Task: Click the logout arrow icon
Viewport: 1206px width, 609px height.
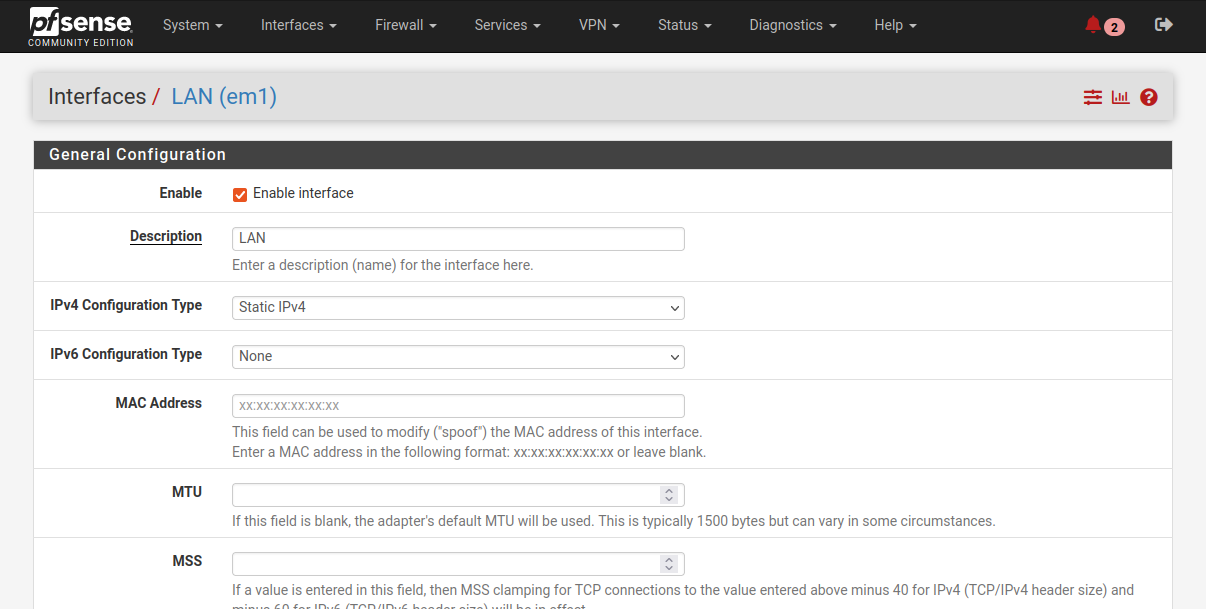Action: [x=1163, y=25]
